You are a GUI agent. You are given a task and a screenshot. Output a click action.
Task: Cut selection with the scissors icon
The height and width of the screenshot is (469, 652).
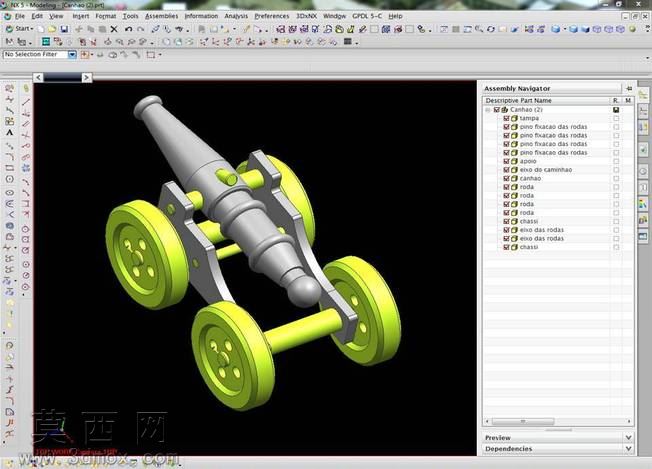click(79, 29)
